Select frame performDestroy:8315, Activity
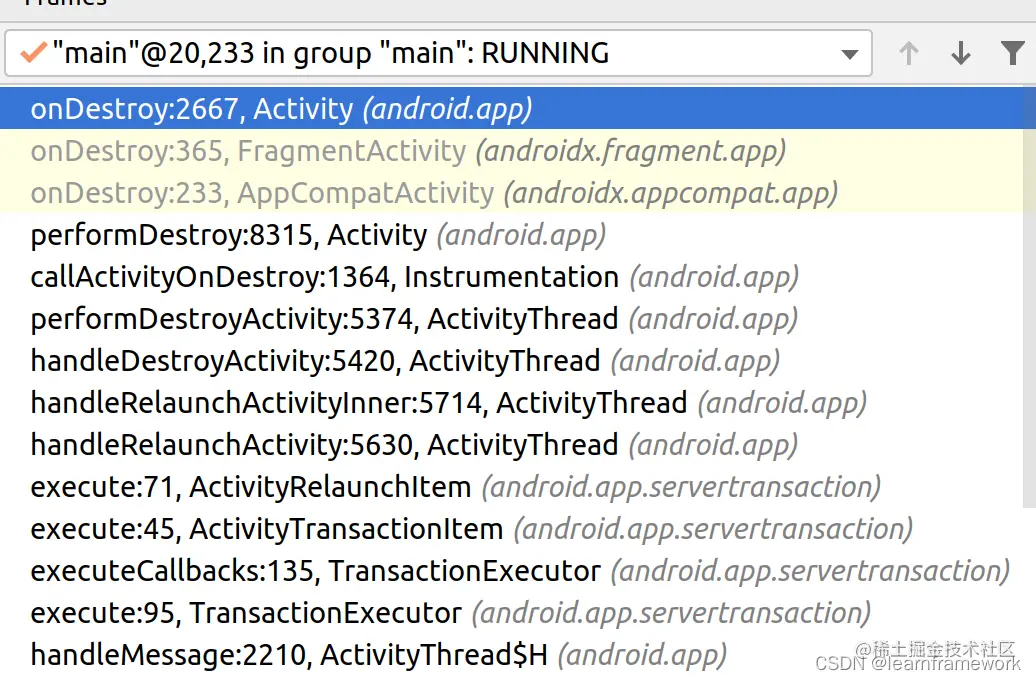 [x=511, y=235]
